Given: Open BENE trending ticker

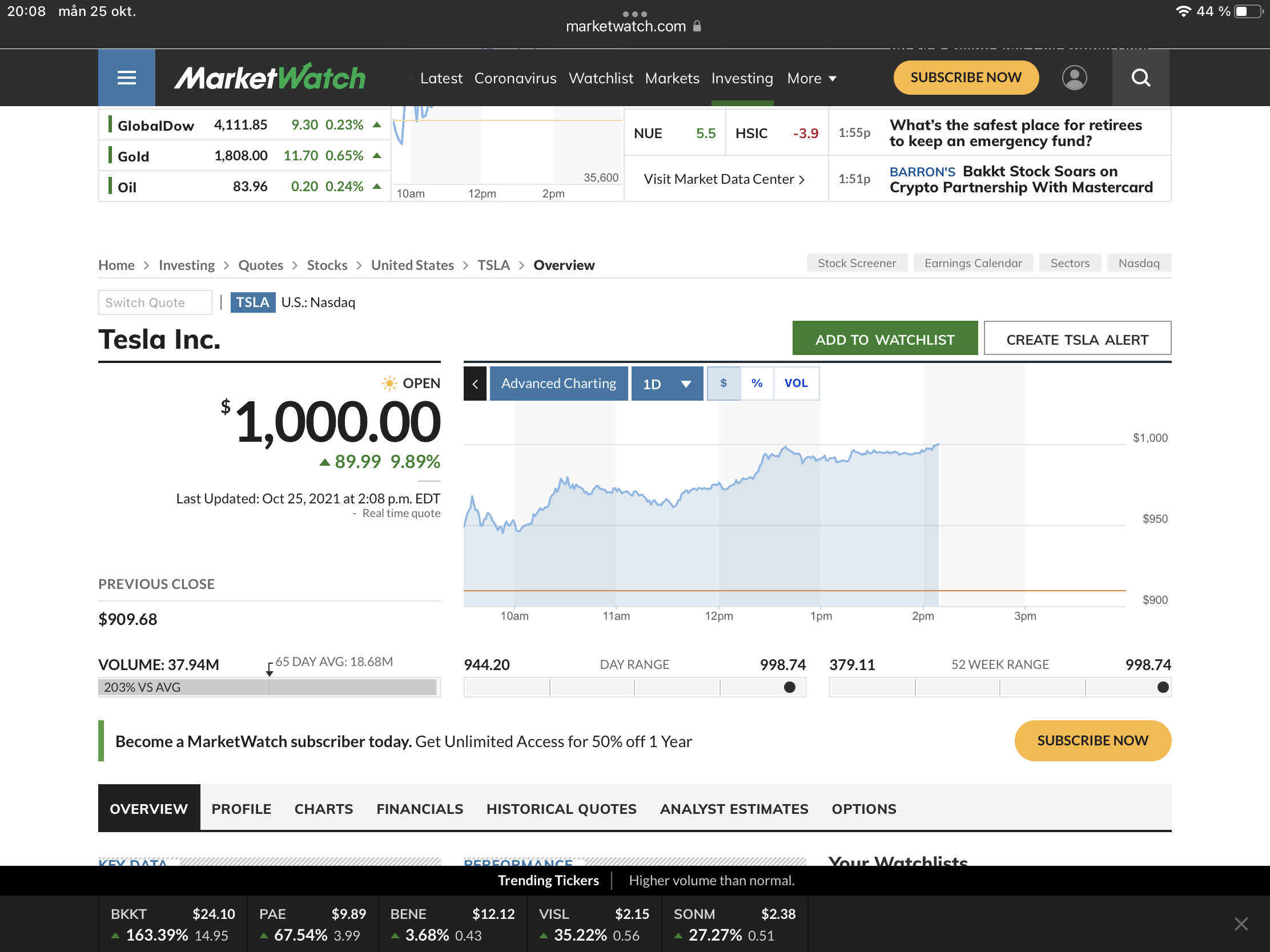Looking at the screenshot, I should pyautogui.click(x=452, y=924).
